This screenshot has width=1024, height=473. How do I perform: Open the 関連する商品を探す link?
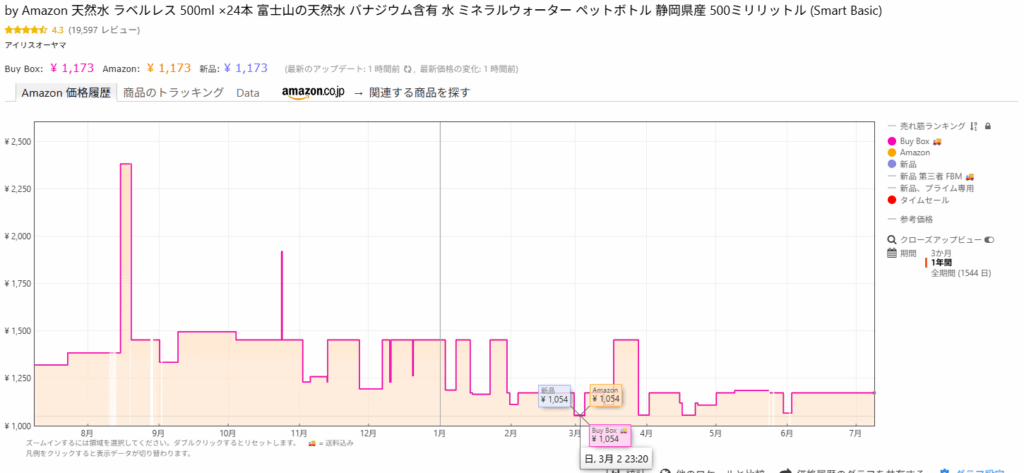tap(419, 93)
